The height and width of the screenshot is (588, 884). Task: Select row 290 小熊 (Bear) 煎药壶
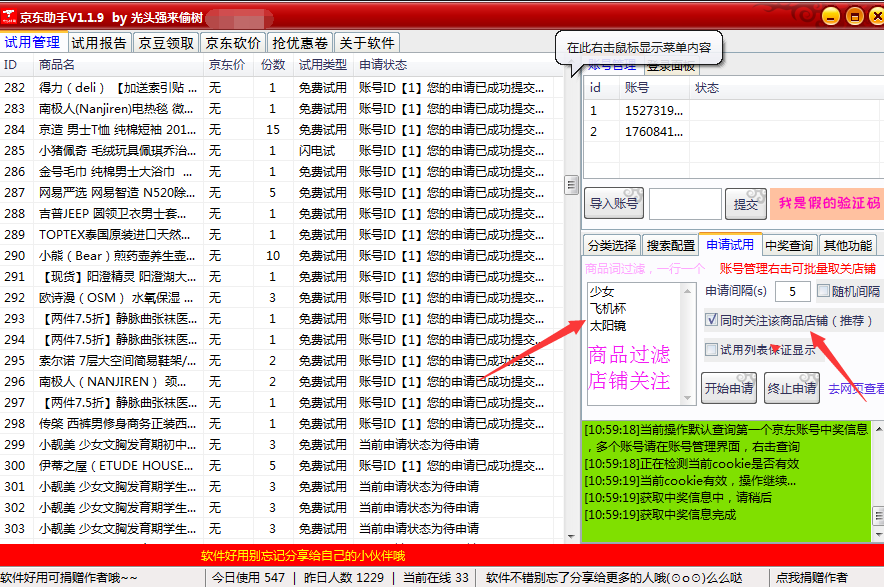tap(281, 256)
